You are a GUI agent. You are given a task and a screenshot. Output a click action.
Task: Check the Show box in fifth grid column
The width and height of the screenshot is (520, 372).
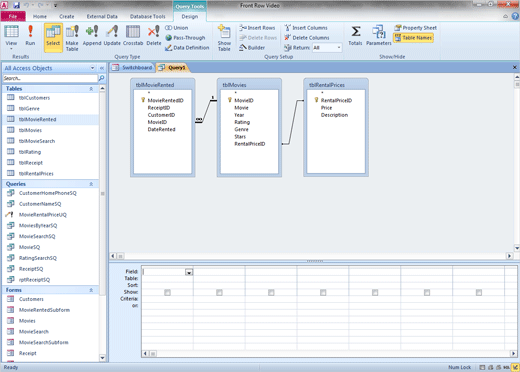(x=375, y=292)
